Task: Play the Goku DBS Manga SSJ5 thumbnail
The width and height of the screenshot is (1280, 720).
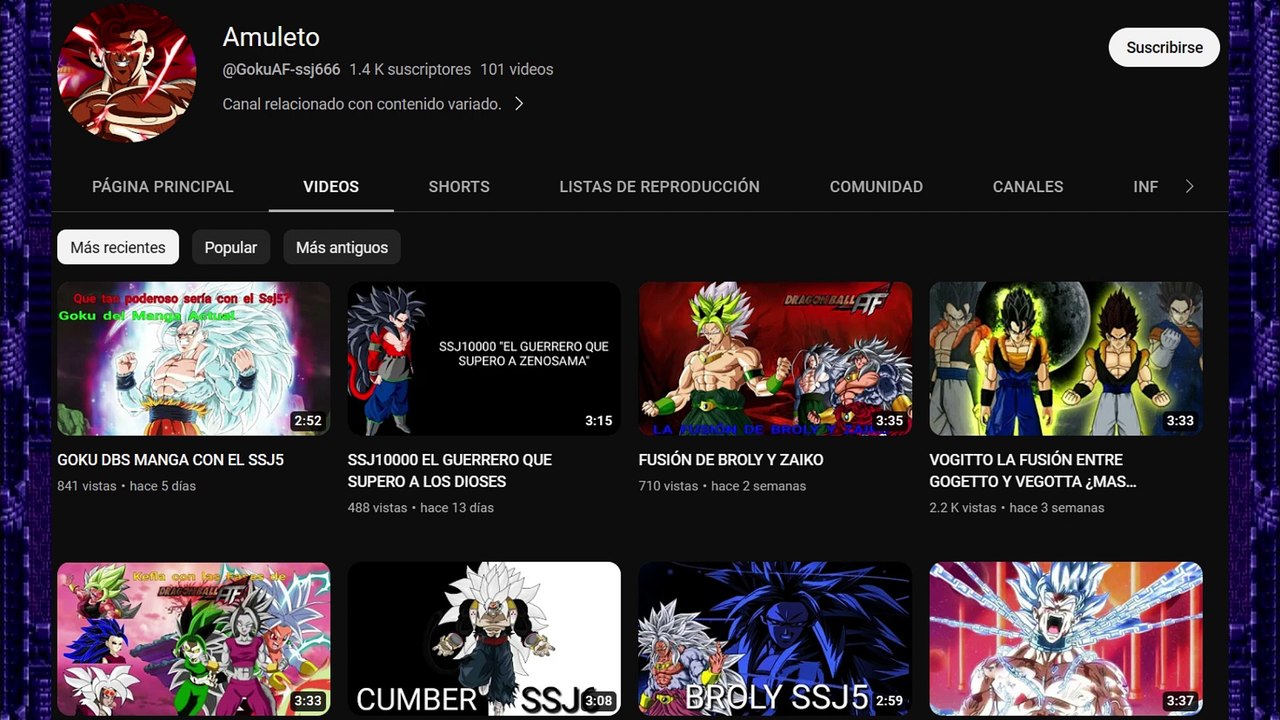Action: coord(194,359)
